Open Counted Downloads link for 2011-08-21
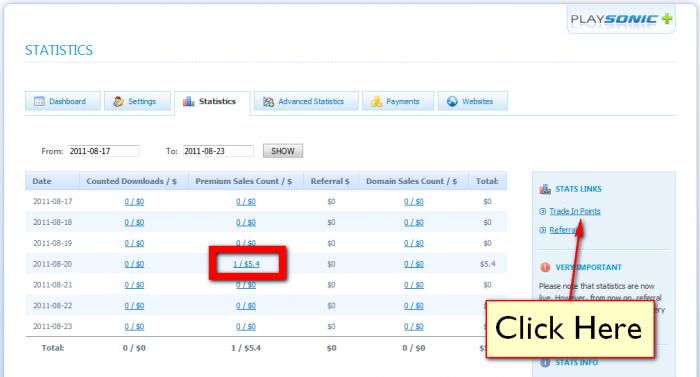 click(x=134, y=285)
